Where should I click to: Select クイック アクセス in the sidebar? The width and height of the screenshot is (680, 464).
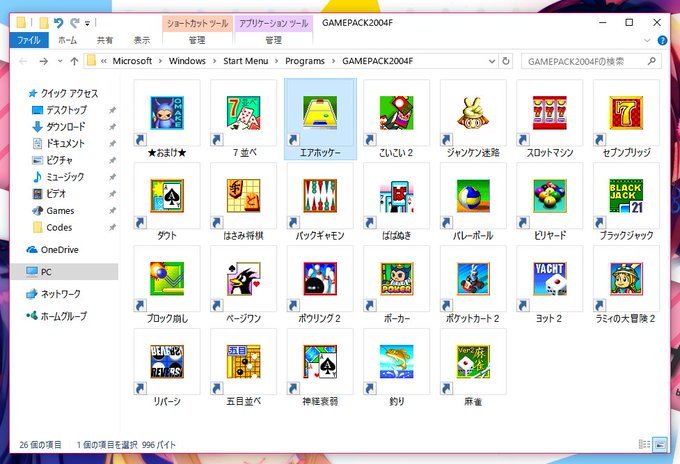[x=63, y=93]
